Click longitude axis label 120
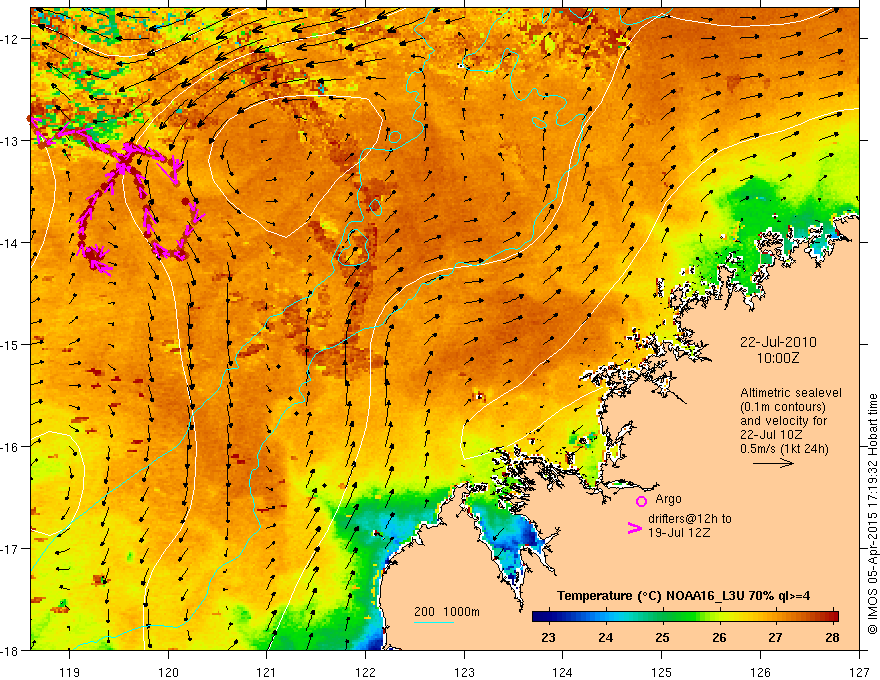880x680 pixels. click(168, 672)
